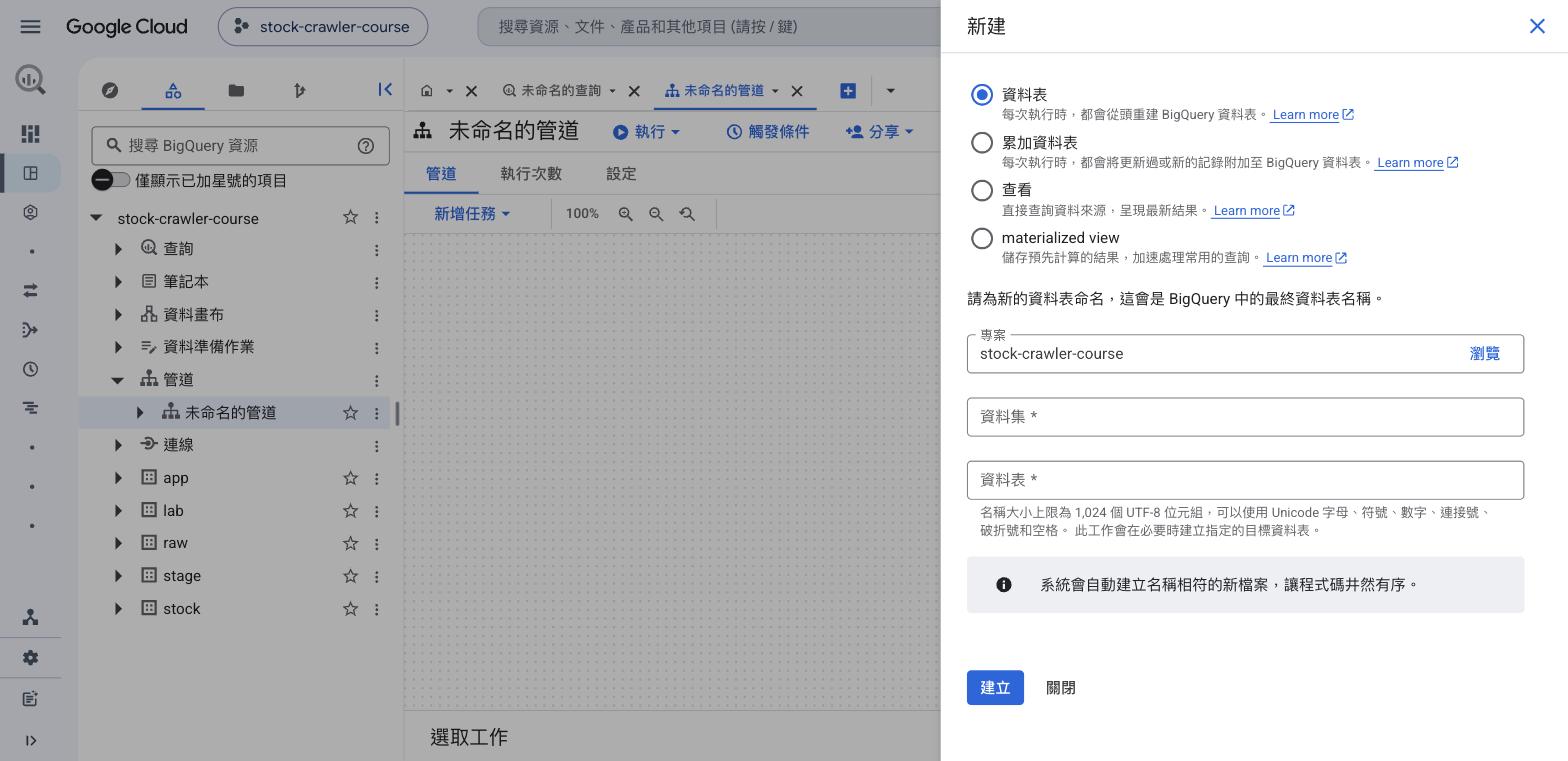Open data transfers arrows icon in sidebar
This screenshot has width=1568, height=761.
30,290
